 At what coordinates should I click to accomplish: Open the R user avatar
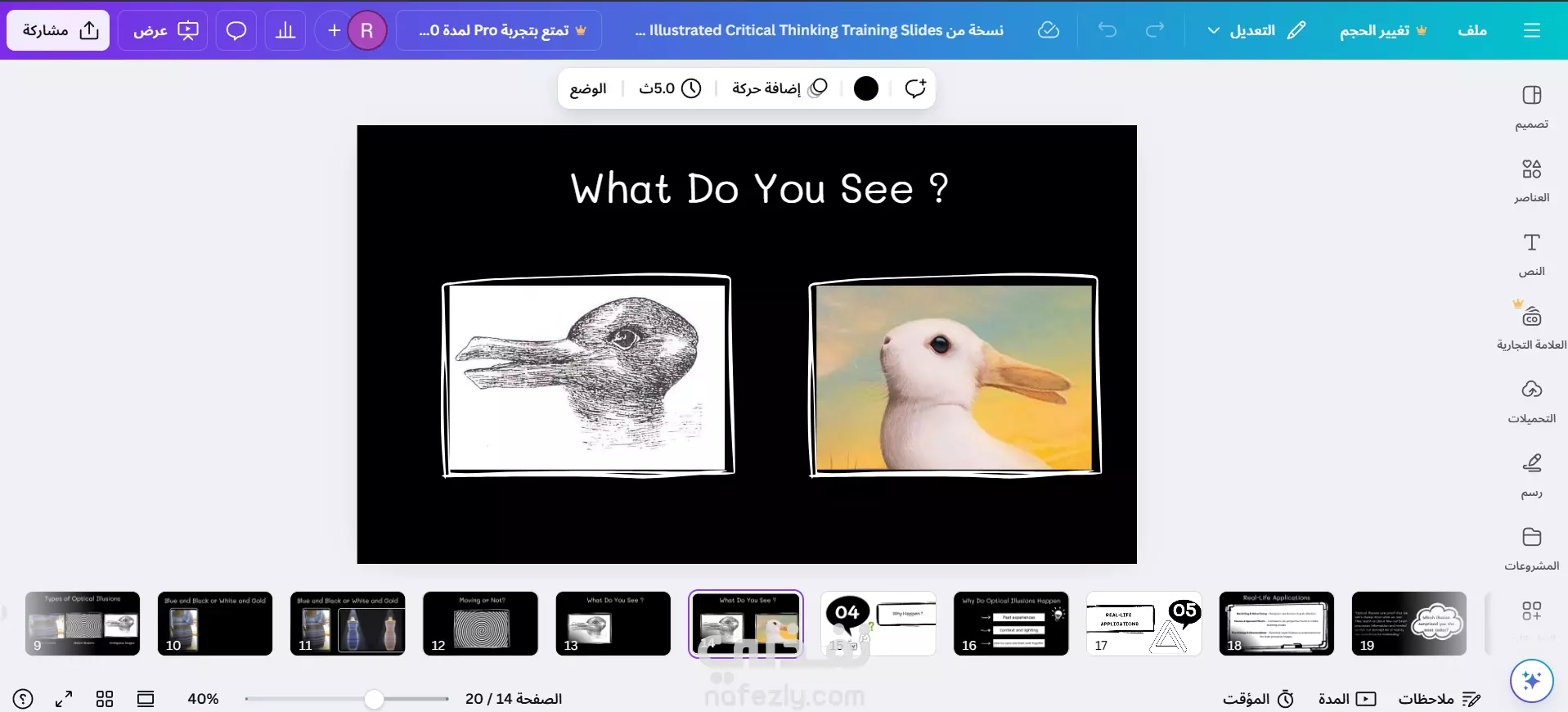(x=366, y=30)
